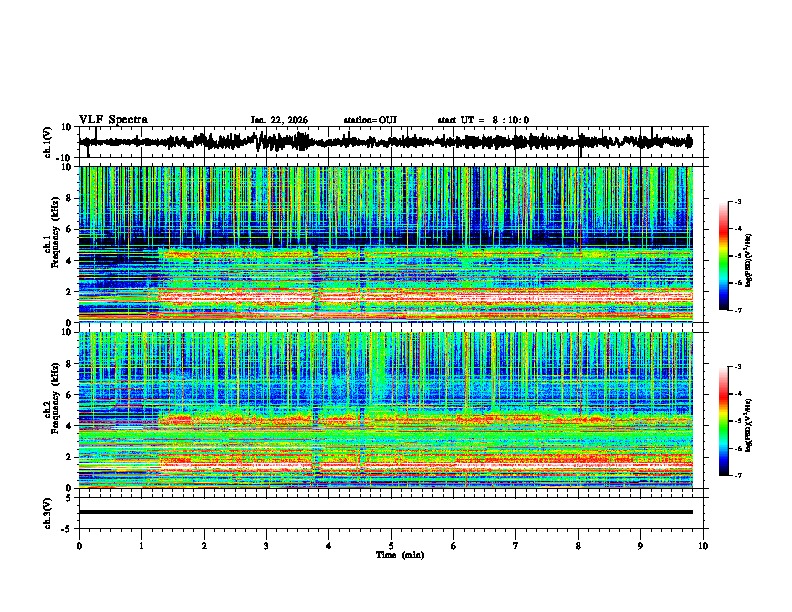Click the flat ch.3 voltage trace line
The image size is (792, 612).
[385, 512]
